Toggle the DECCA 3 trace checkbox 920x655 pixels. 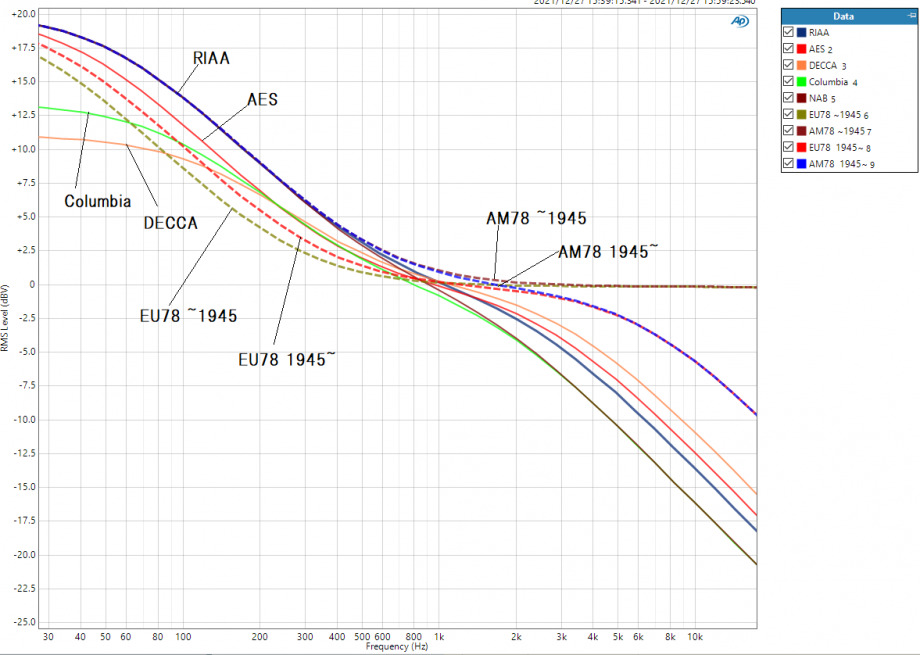coord(789,65)
